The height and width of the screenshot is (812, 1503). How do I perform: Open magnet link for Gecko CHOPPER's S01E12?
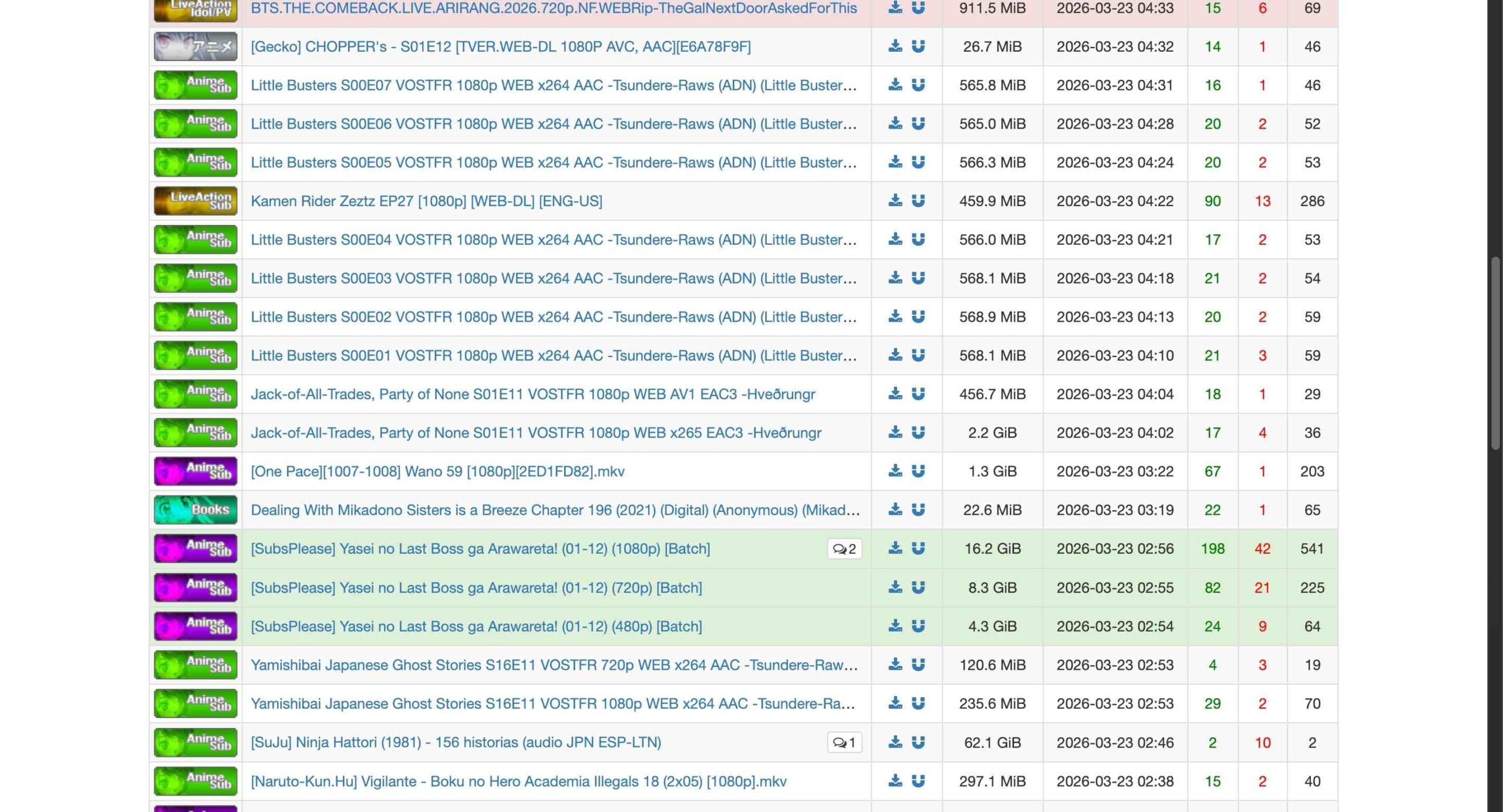coord(918,46)
